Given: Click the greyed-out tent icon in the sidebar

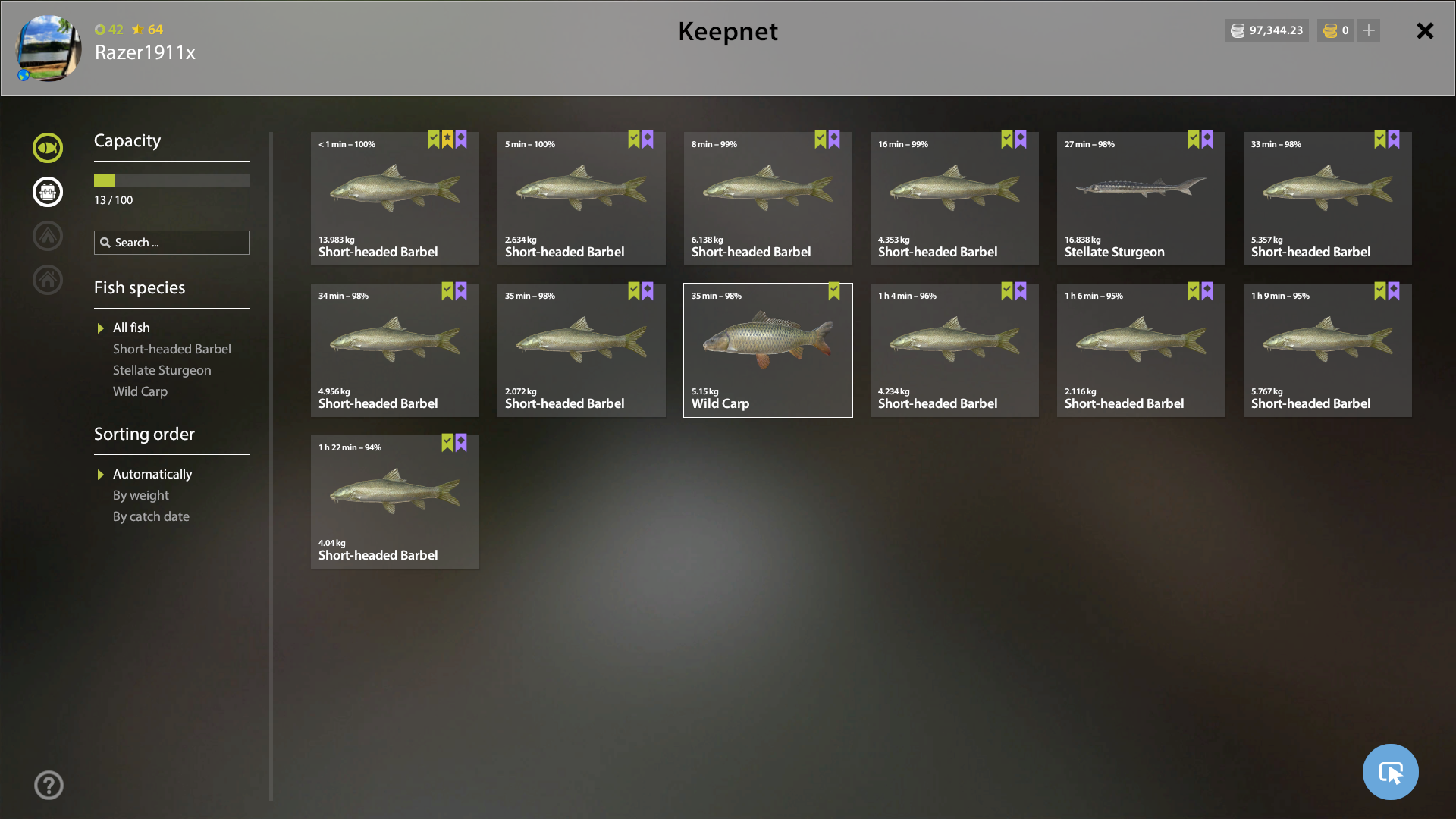Looking at the screenshot, I should (x=48, y=236).
